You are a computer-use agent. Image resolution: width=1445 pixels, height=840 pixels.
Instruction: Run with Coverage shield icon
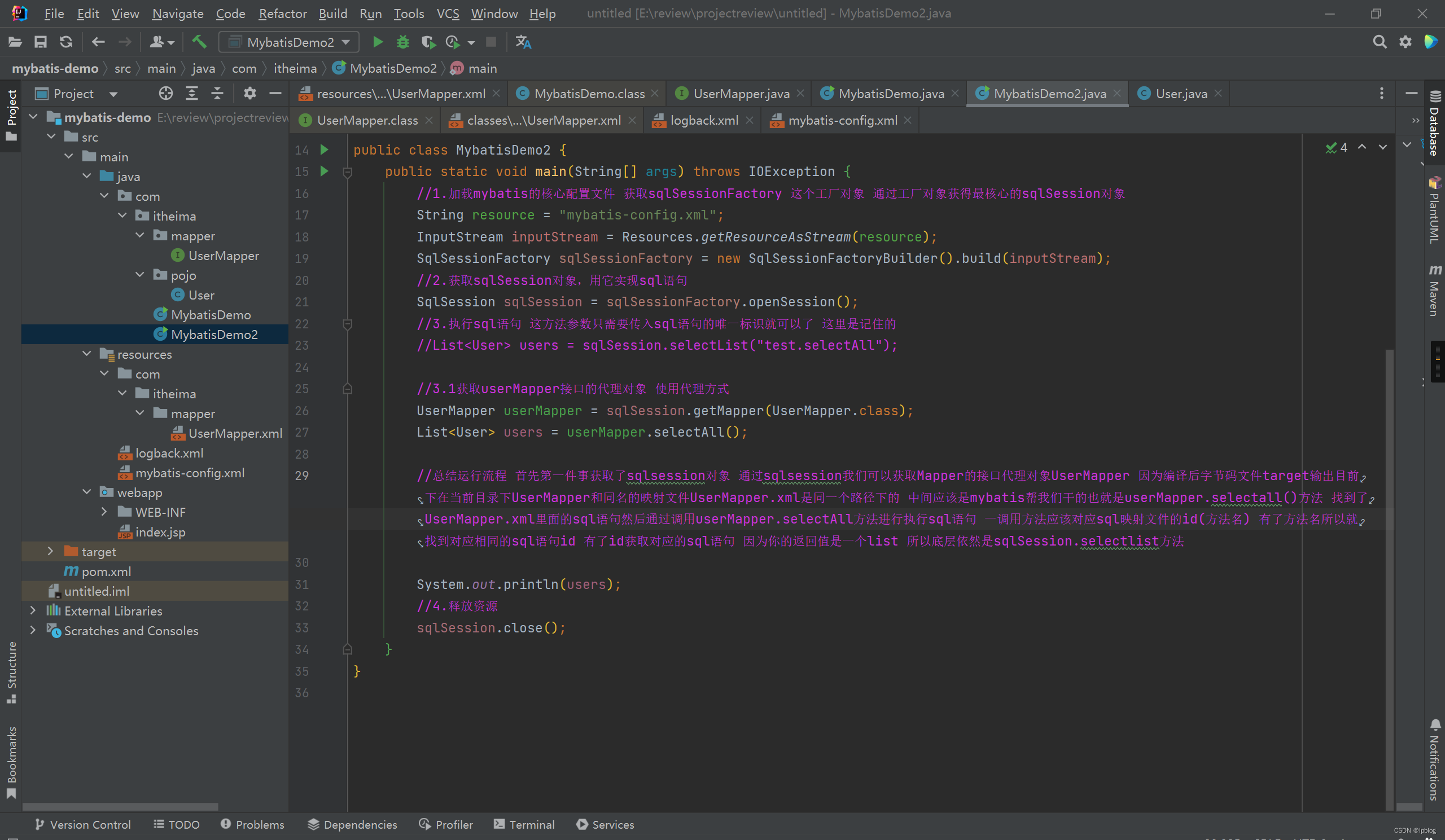[x=428, y=42]
